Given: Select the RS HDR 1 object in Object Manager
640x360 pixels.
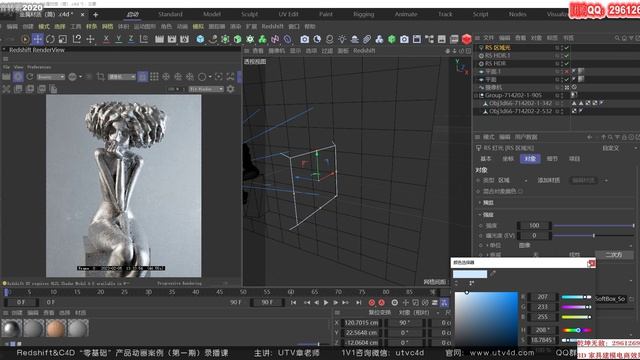Looking at the screenshot, I should click(498, 56).
